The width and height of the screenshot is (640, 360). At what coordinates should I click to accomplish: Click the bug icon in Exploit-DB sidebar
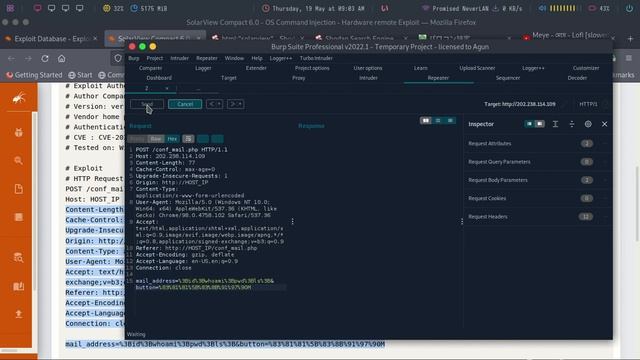click(18, 132)
